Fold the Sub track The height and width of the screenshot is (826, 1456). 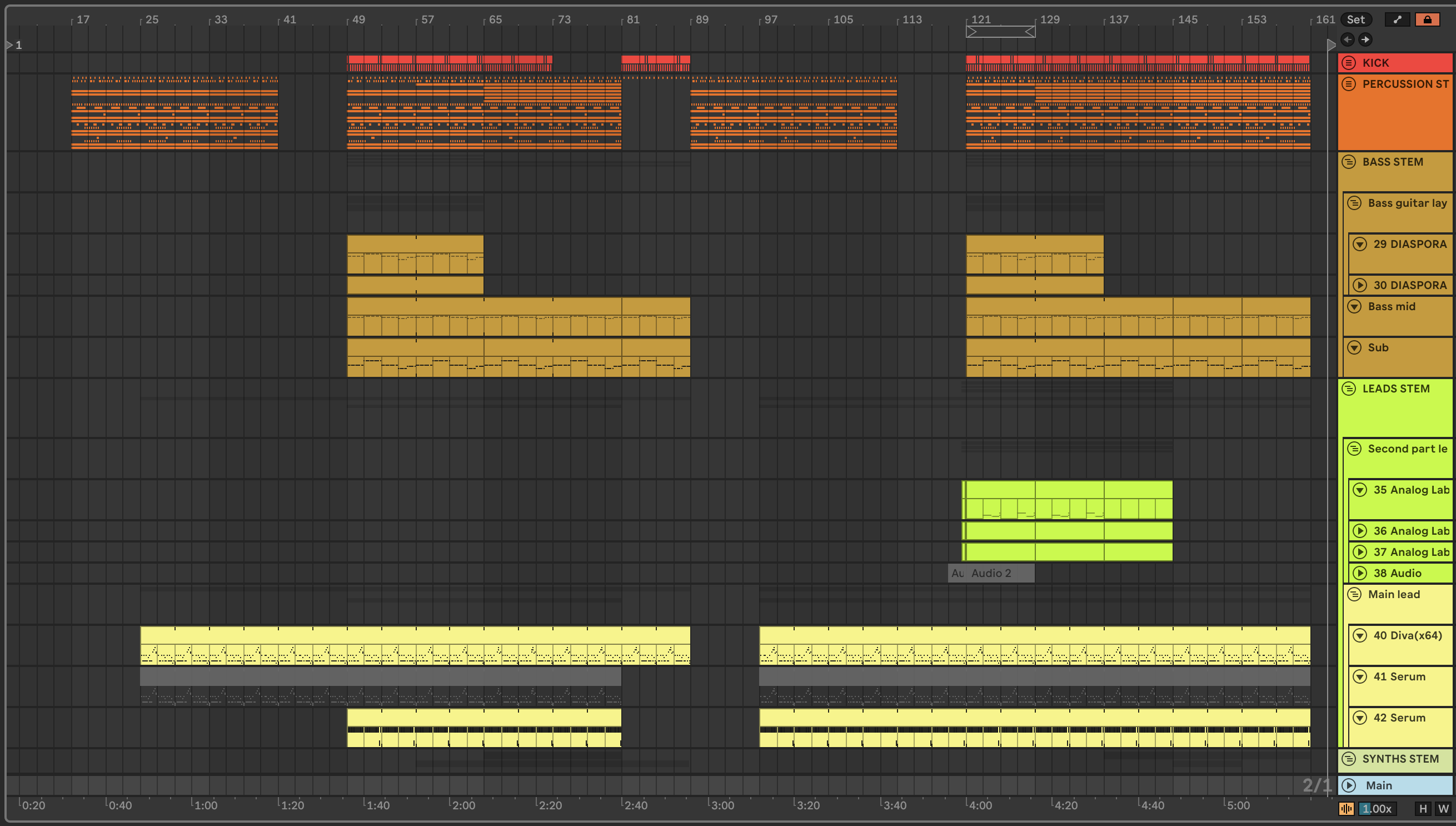1354,348
